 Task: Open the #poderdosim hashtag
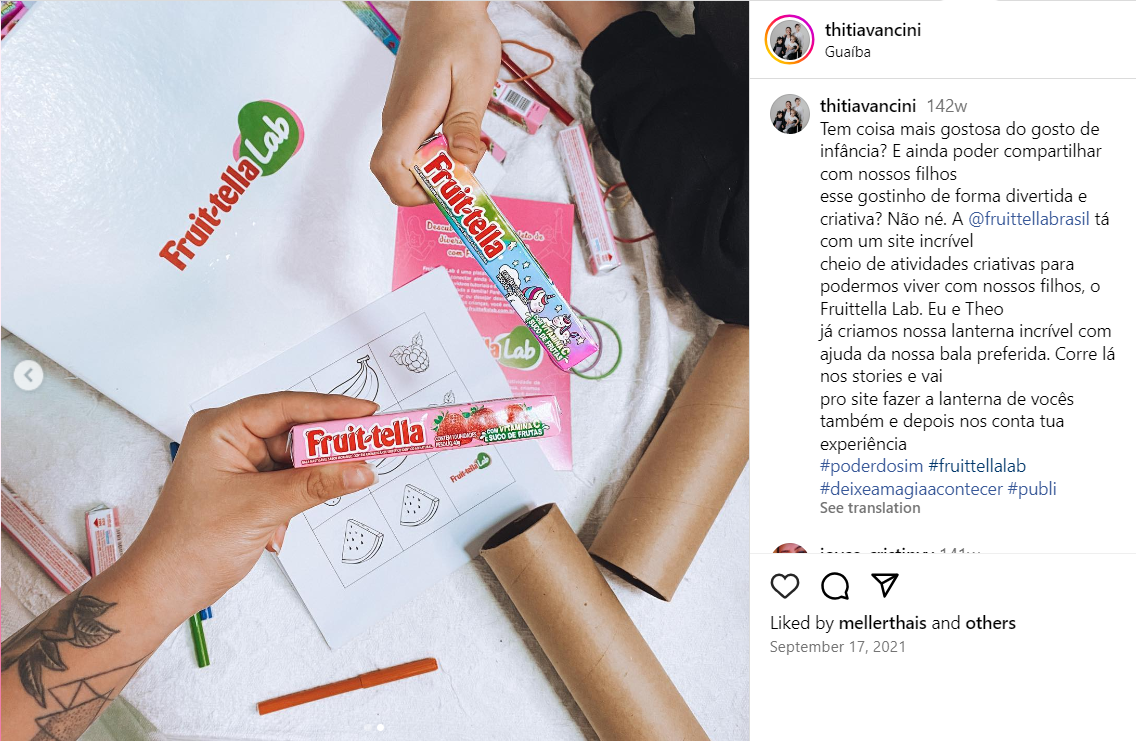872,466
